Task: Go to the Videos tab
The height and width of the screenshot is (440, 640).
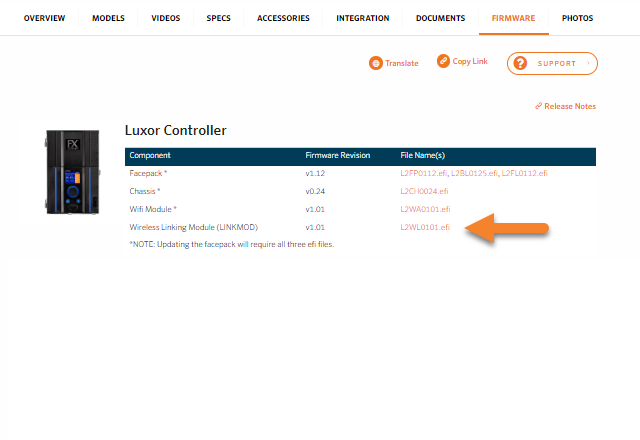Action: (x=165, y=18)
